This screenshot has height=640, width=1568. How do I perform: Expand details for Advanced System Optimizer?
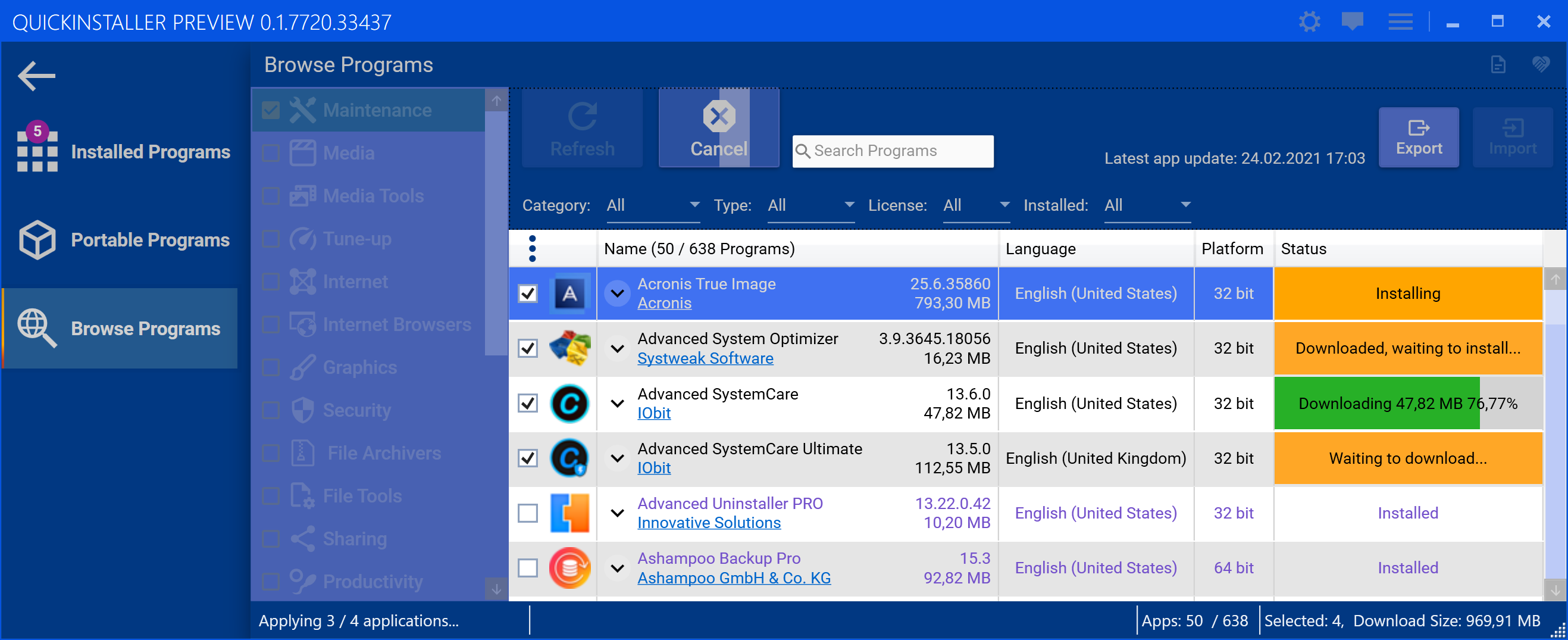[x=617, y=349]
